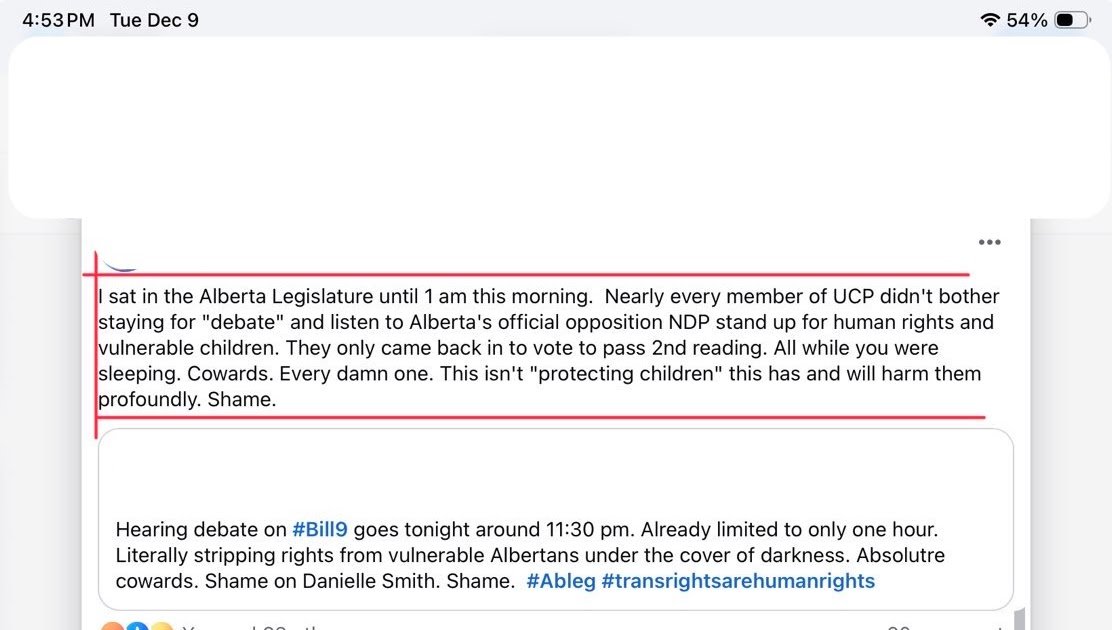
Task: Open the #Bill9 hashtag
Action: click(319, 529)
